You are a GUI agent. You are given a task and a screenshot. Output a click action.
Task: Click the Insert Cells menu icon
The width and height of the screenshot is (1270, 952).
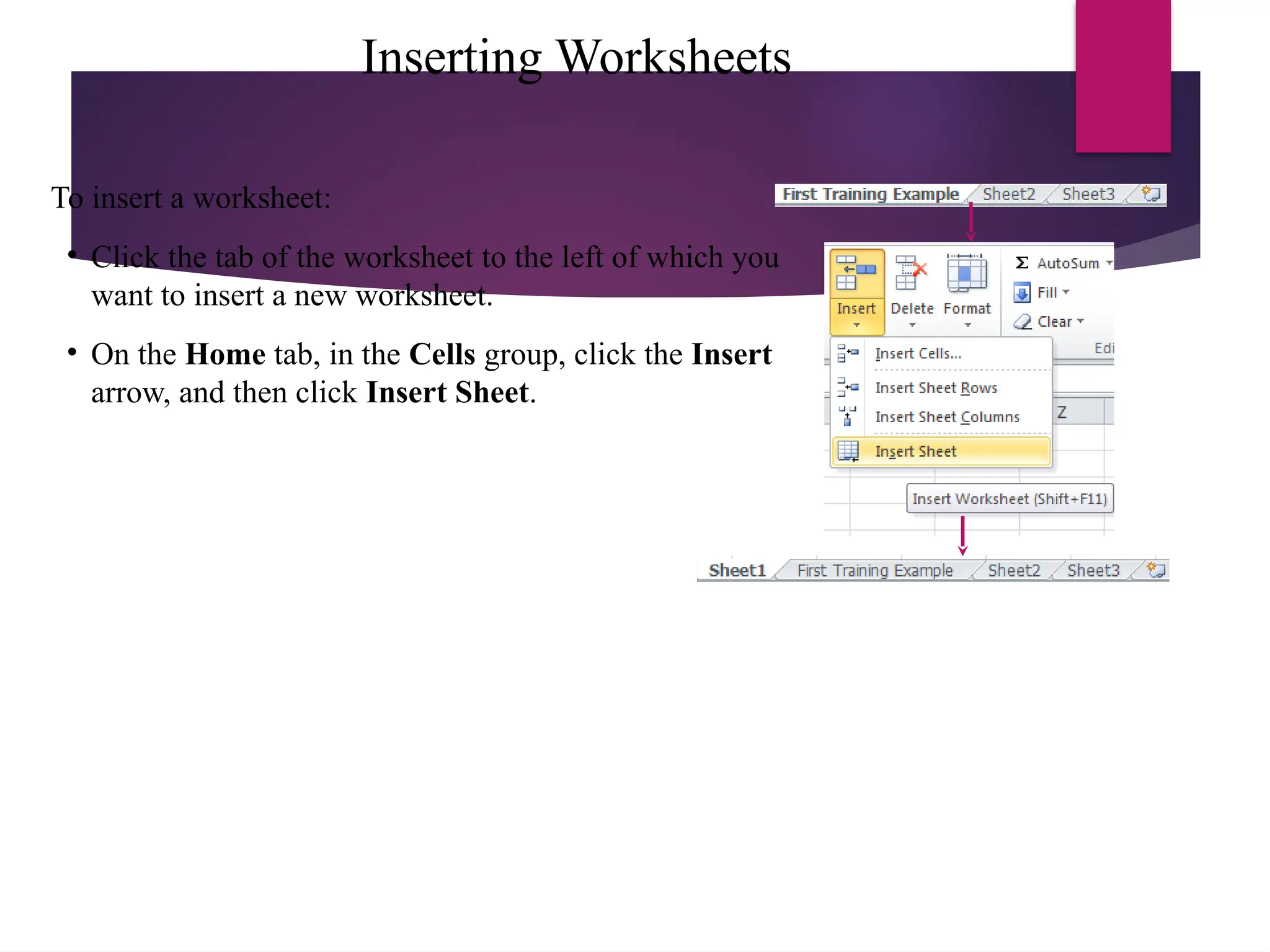[x=848, y=353]
